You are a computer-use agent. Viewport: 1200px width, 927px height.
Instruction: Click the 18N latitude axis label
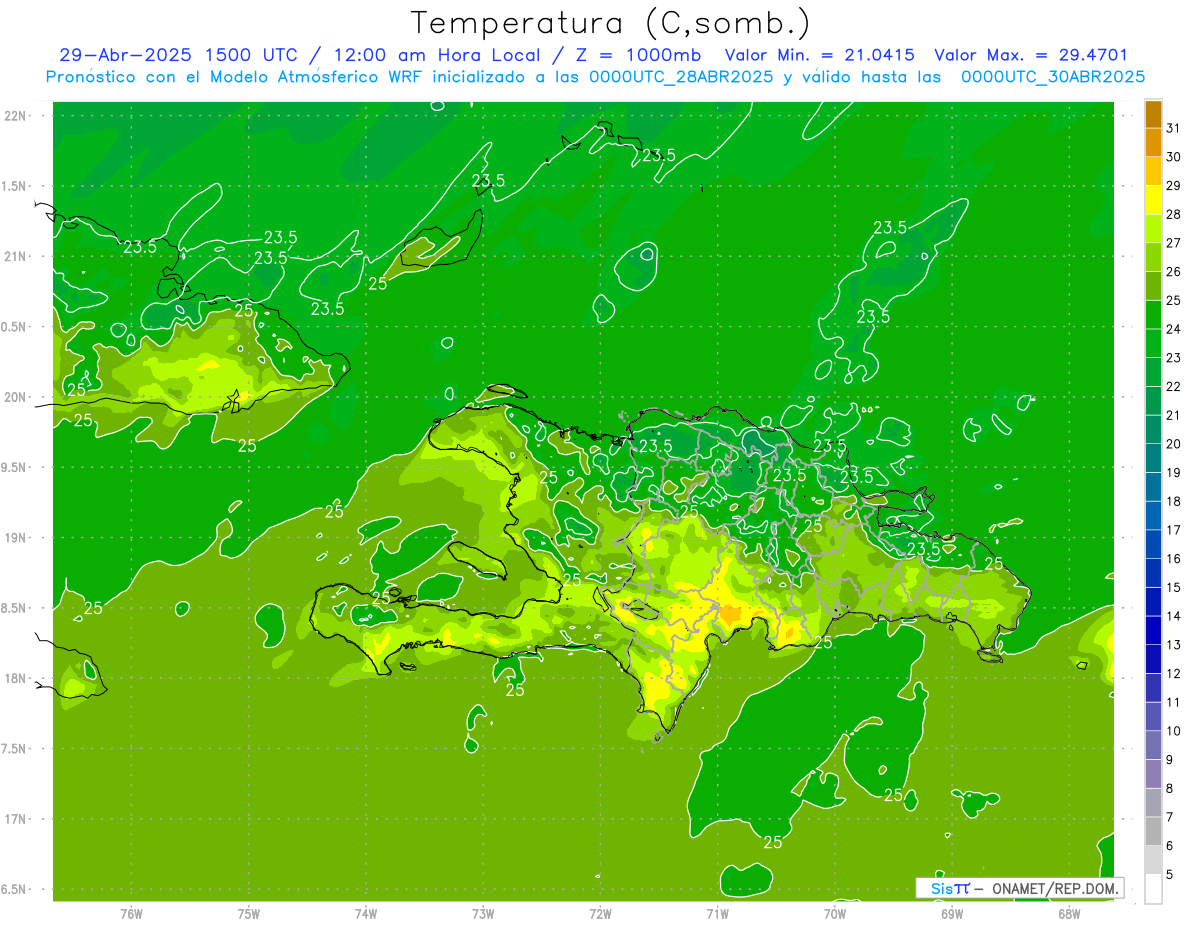point(17,678)
